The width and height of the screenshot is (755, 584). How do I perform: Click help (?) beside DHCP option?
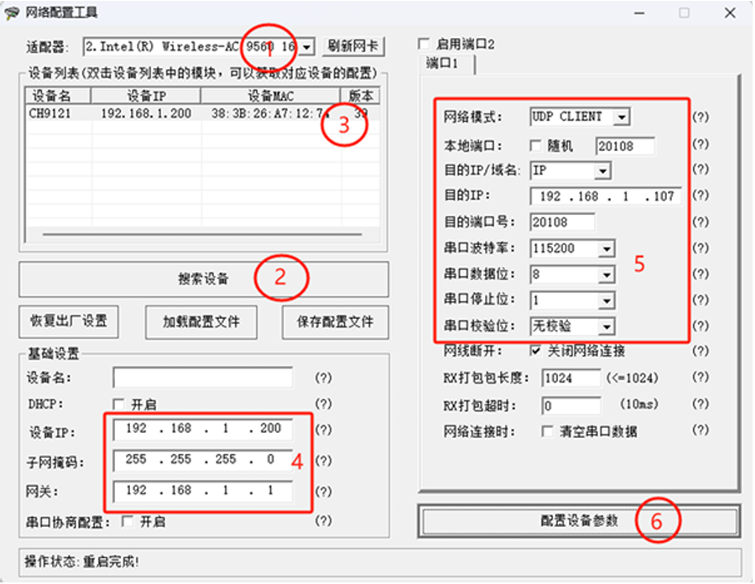point(323,404)
